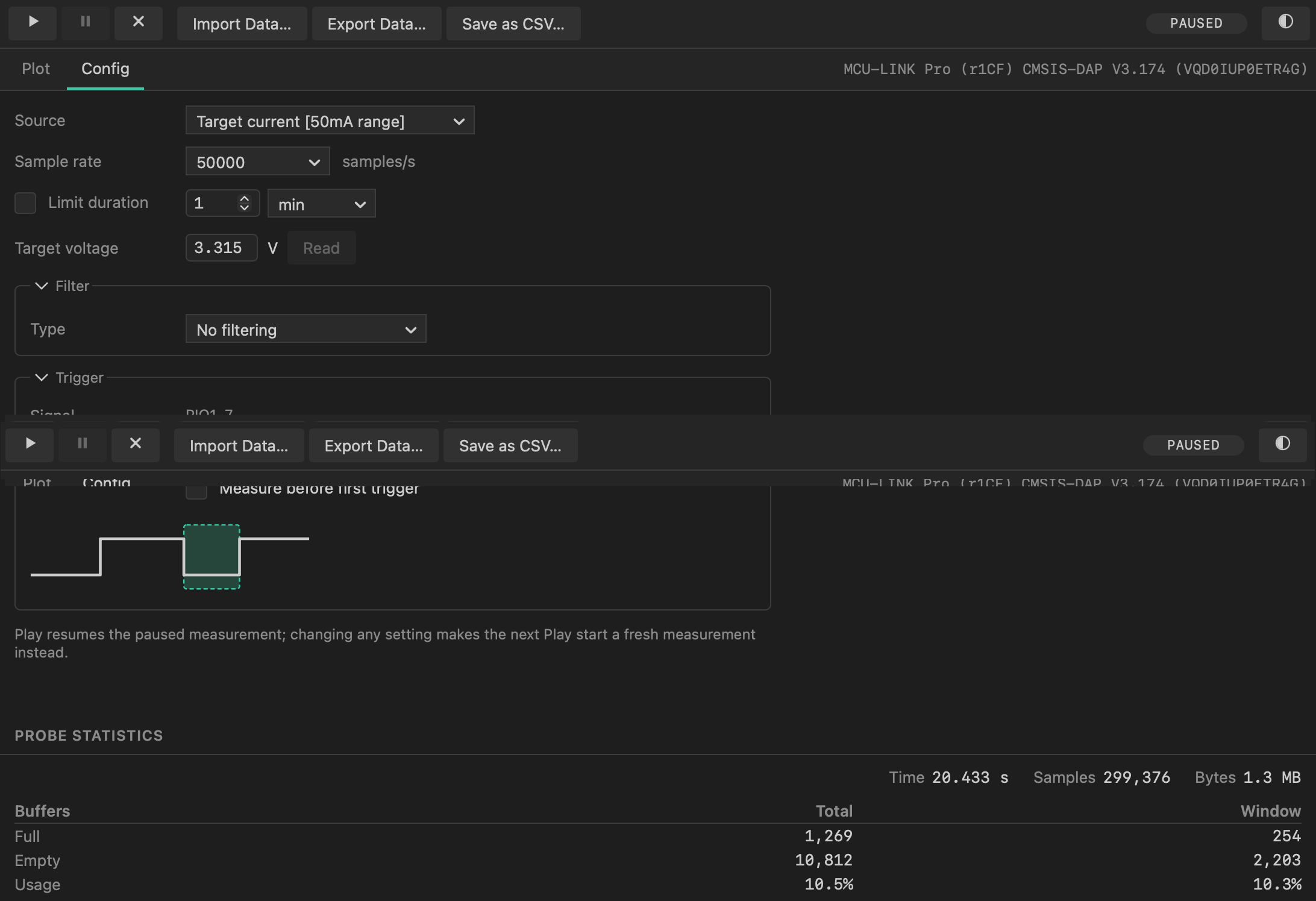
Task: Click the Target voltage field showing 3.315
Action: click(222, 248)
